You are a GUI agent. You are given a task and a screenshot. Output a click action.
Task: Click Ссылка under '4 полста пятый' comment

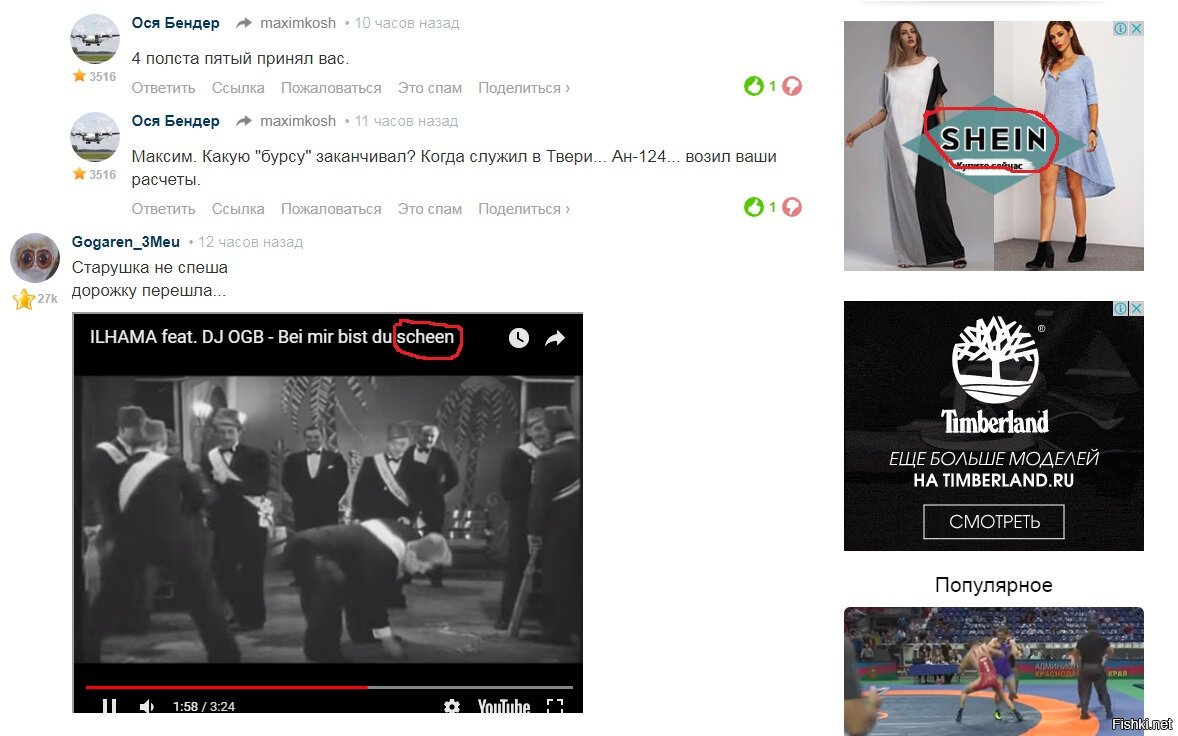tap(238, 88)
